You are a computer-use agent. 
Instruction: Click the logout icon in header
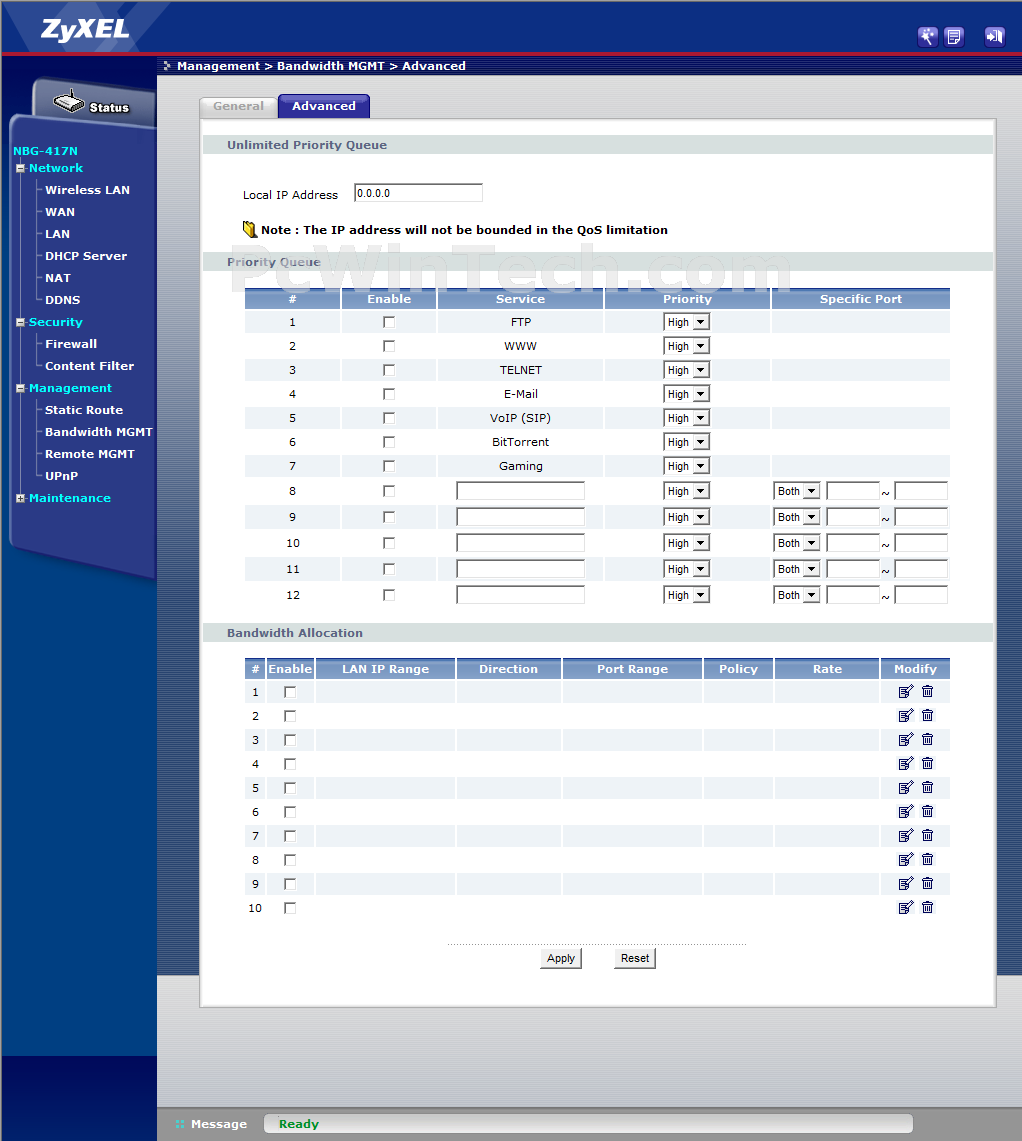(x=994, y=36)
